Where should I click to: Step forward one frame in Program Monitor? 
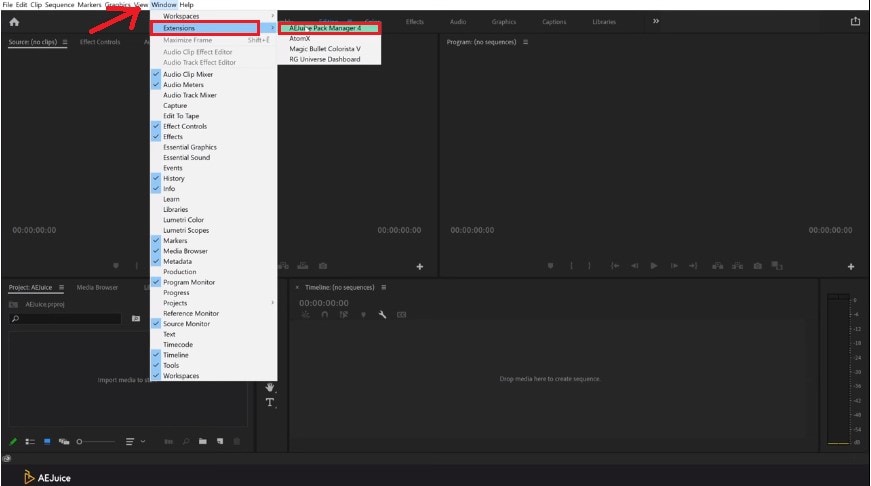[674, 266]
